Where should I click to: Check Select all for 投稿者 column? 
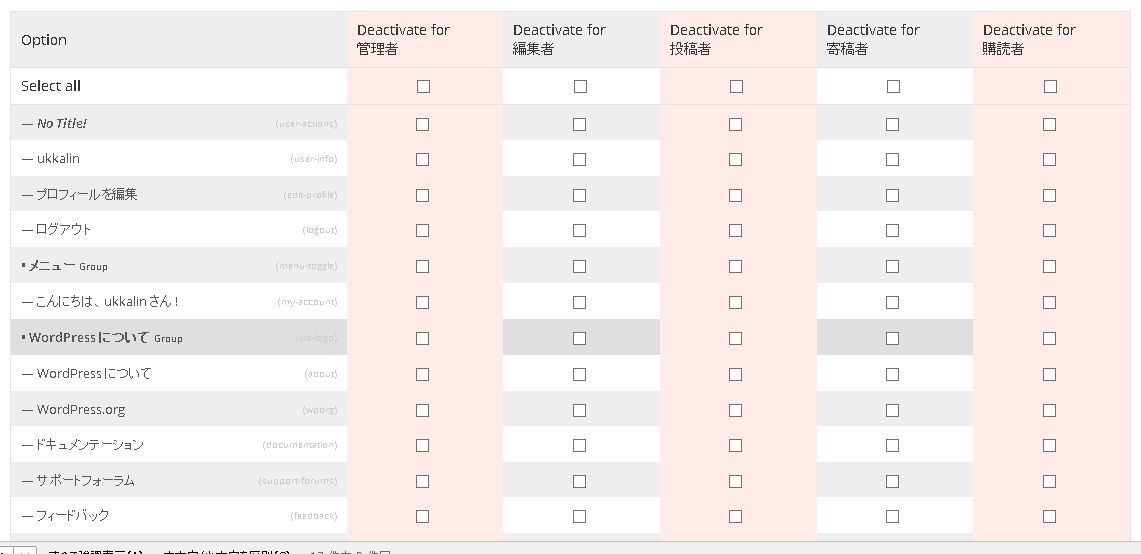(x=736, y=87)
